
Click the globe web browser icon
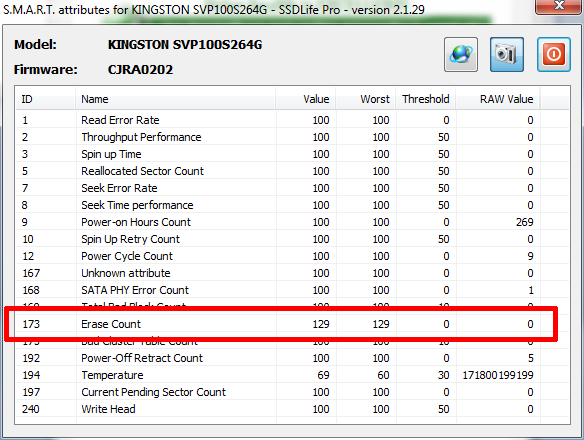[x=461, y=54]
